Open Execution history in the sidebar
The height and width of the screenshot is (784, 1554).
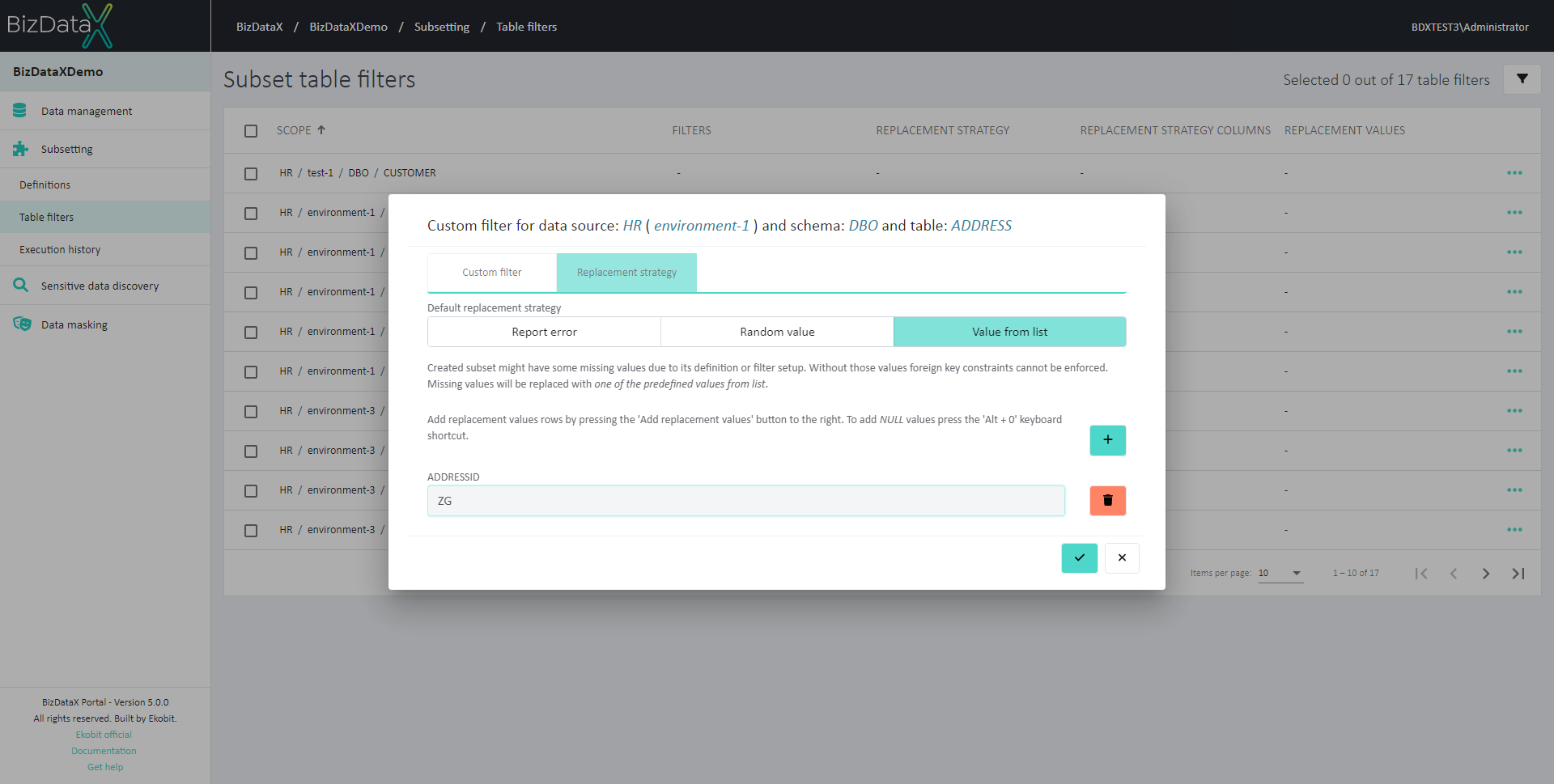coord(105,249)
